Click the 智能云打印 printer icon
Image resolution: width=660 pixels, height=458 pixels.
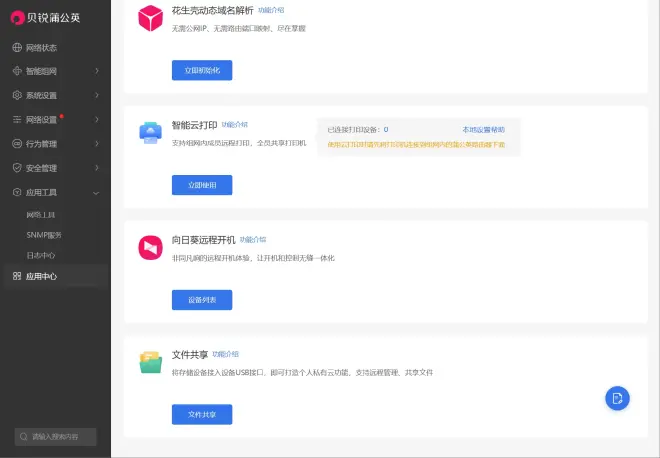(x=150, y=133)
